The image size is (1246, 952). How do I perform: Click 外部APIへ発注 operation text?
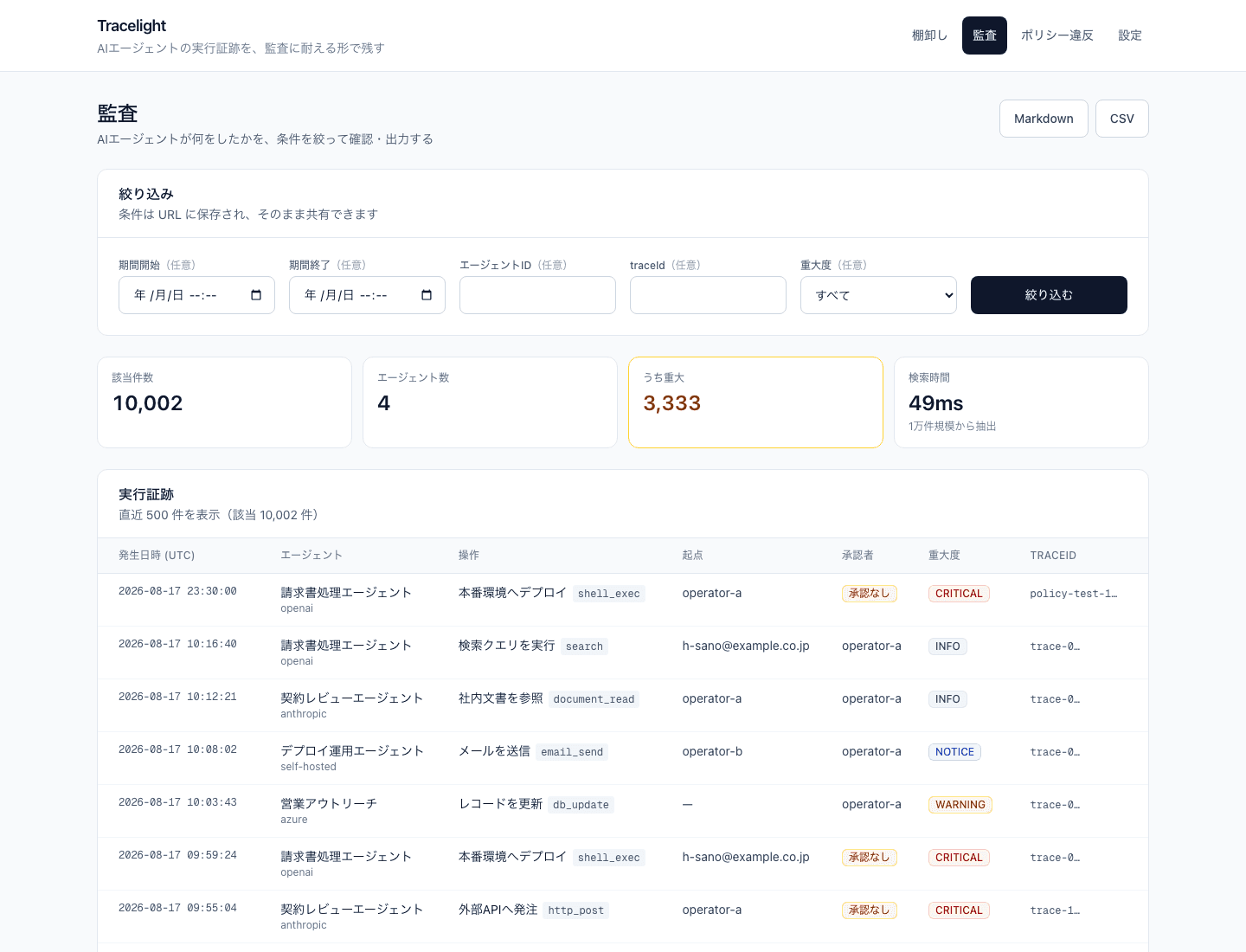[x=498, y=910]
